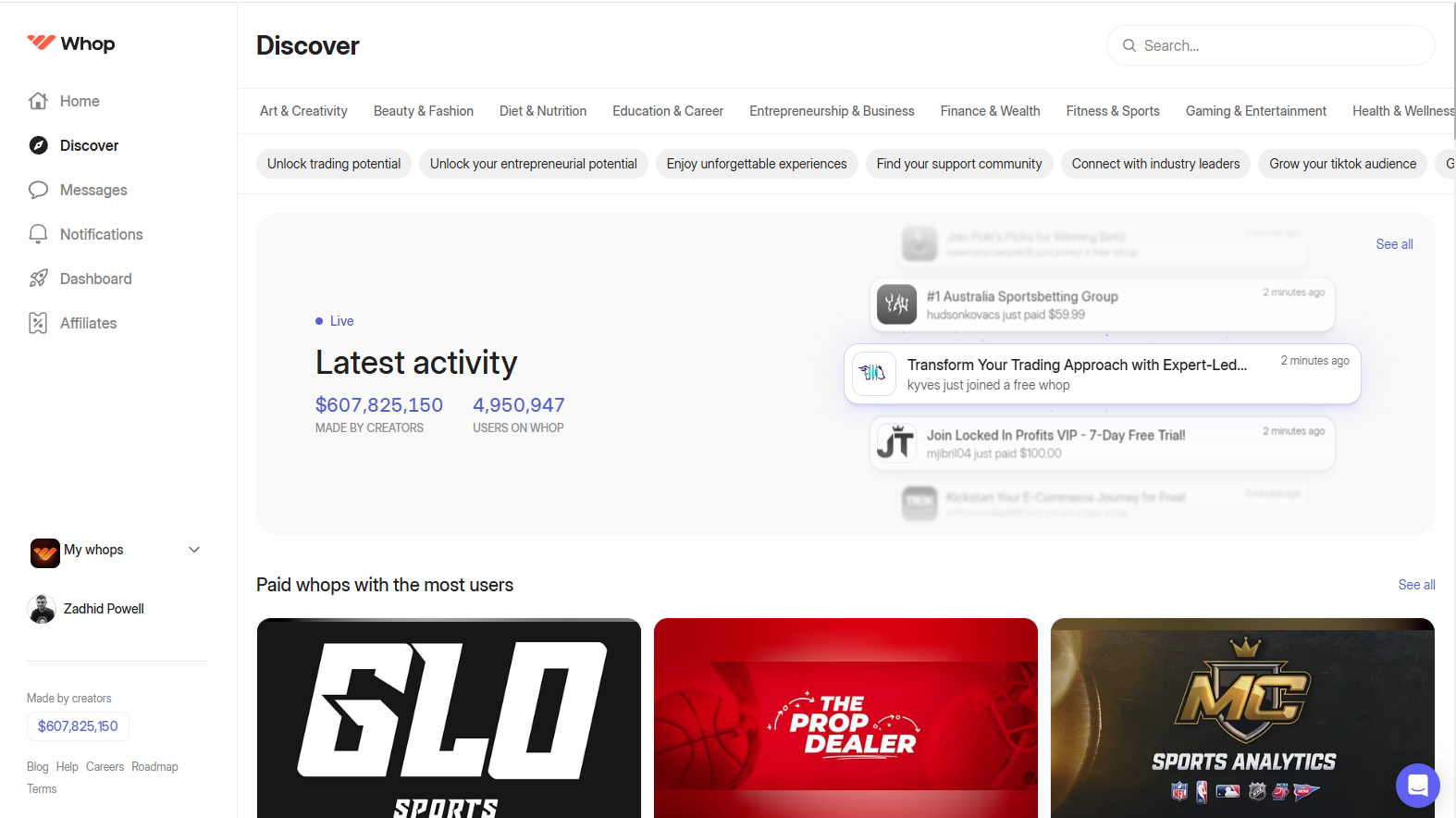Open Gaming & Entertainment category
Screen dimensions: 1456x818
[x=1256, y=111]
